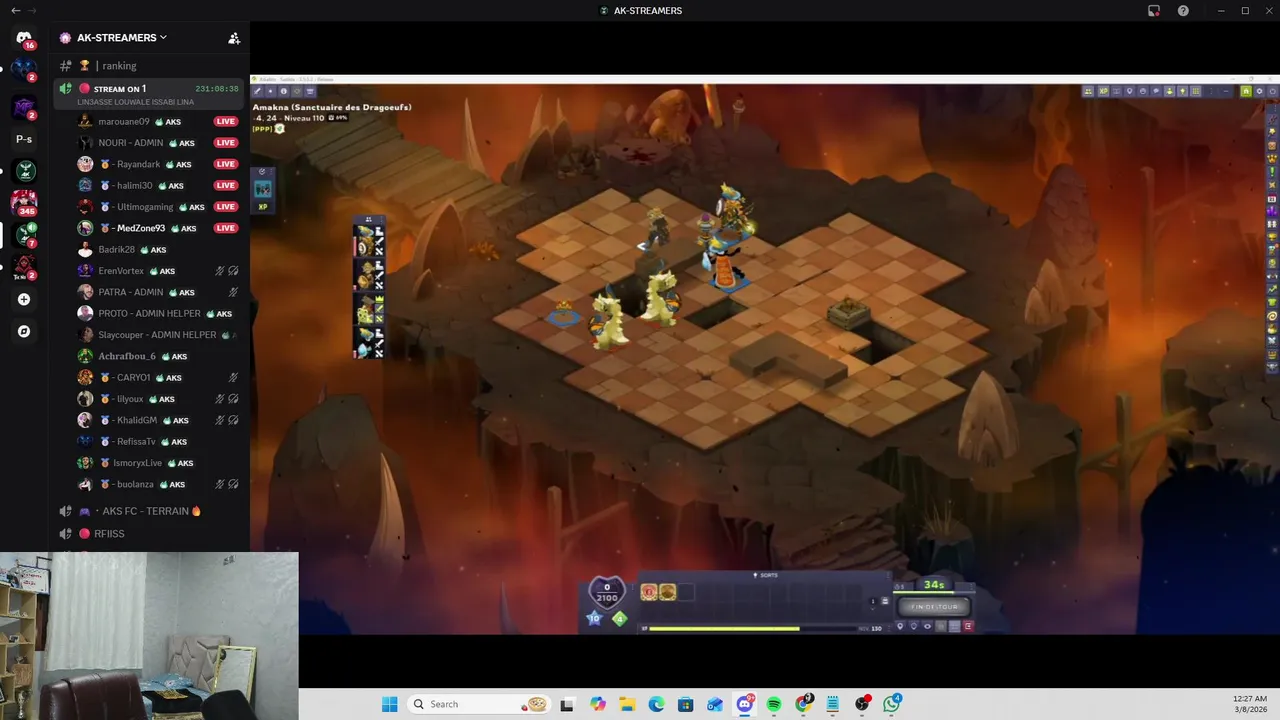
Task: Click the action points star 10
Action: pyautogui.click(x=594, y=619)
